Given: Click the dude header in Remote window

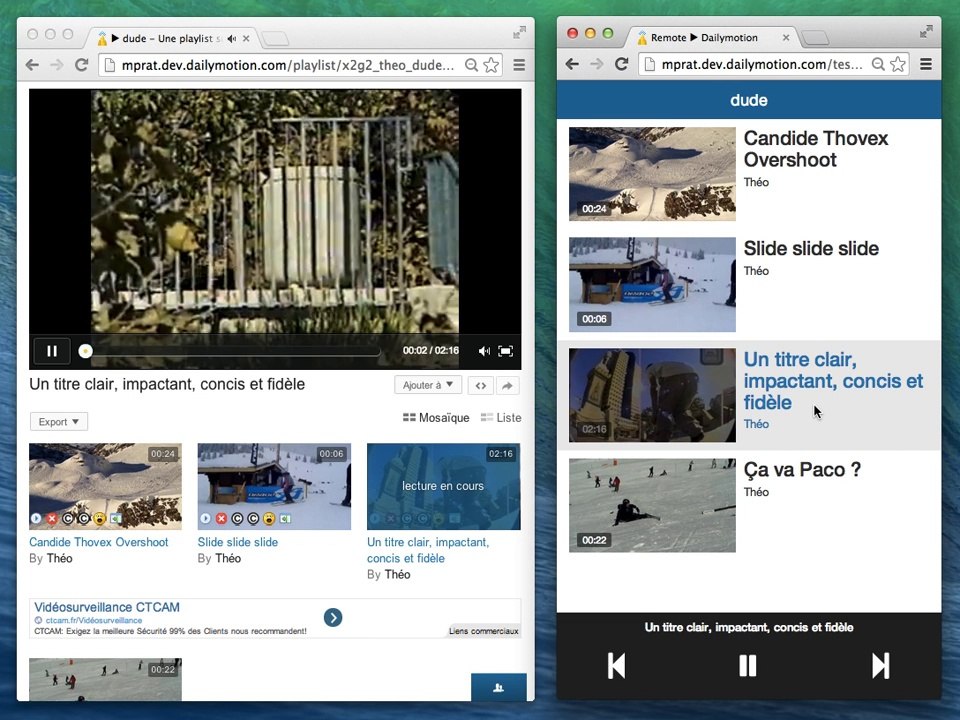Looking at the screenshot, I should [x=749, y=100].
